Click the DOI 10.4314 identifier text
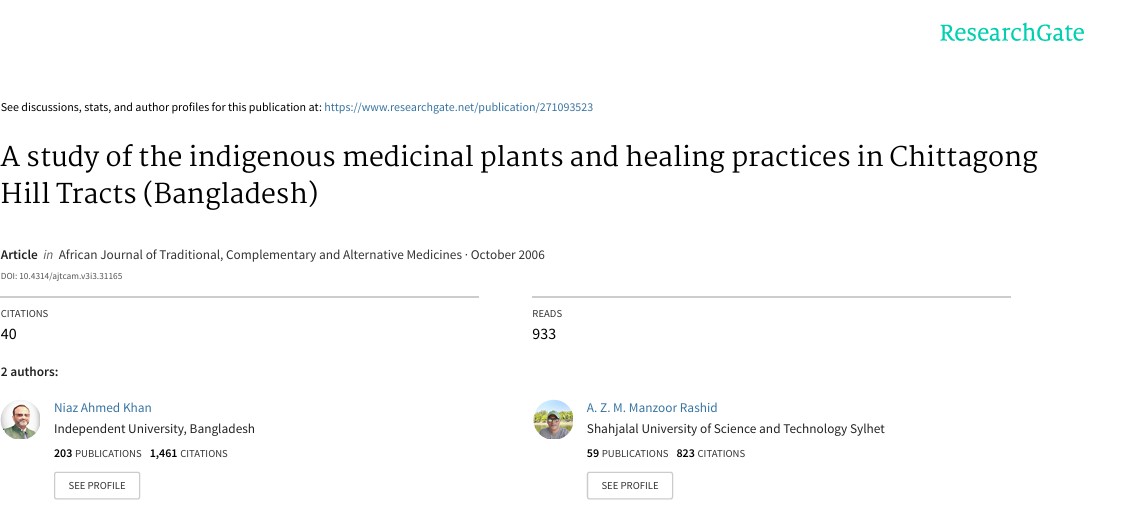1123x511 pixels. (61, 276)
